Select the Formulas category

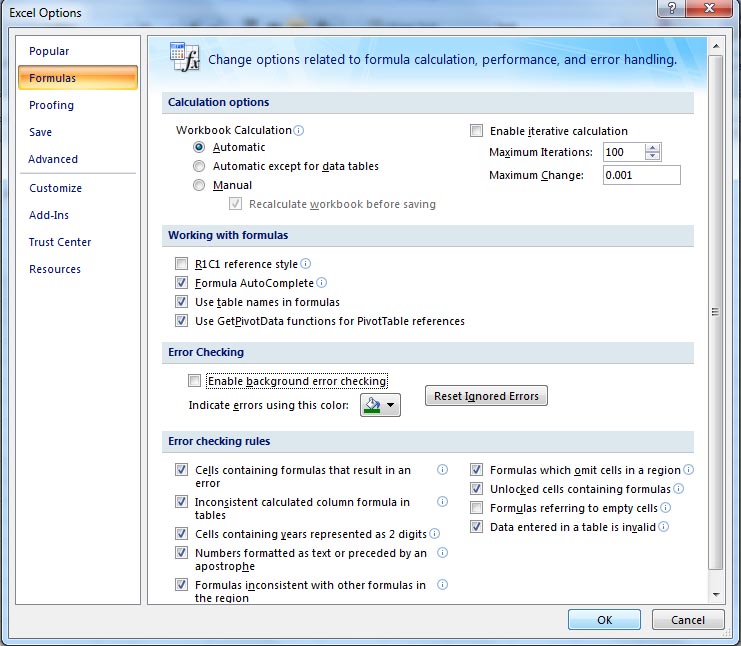[x=78, y=78]
